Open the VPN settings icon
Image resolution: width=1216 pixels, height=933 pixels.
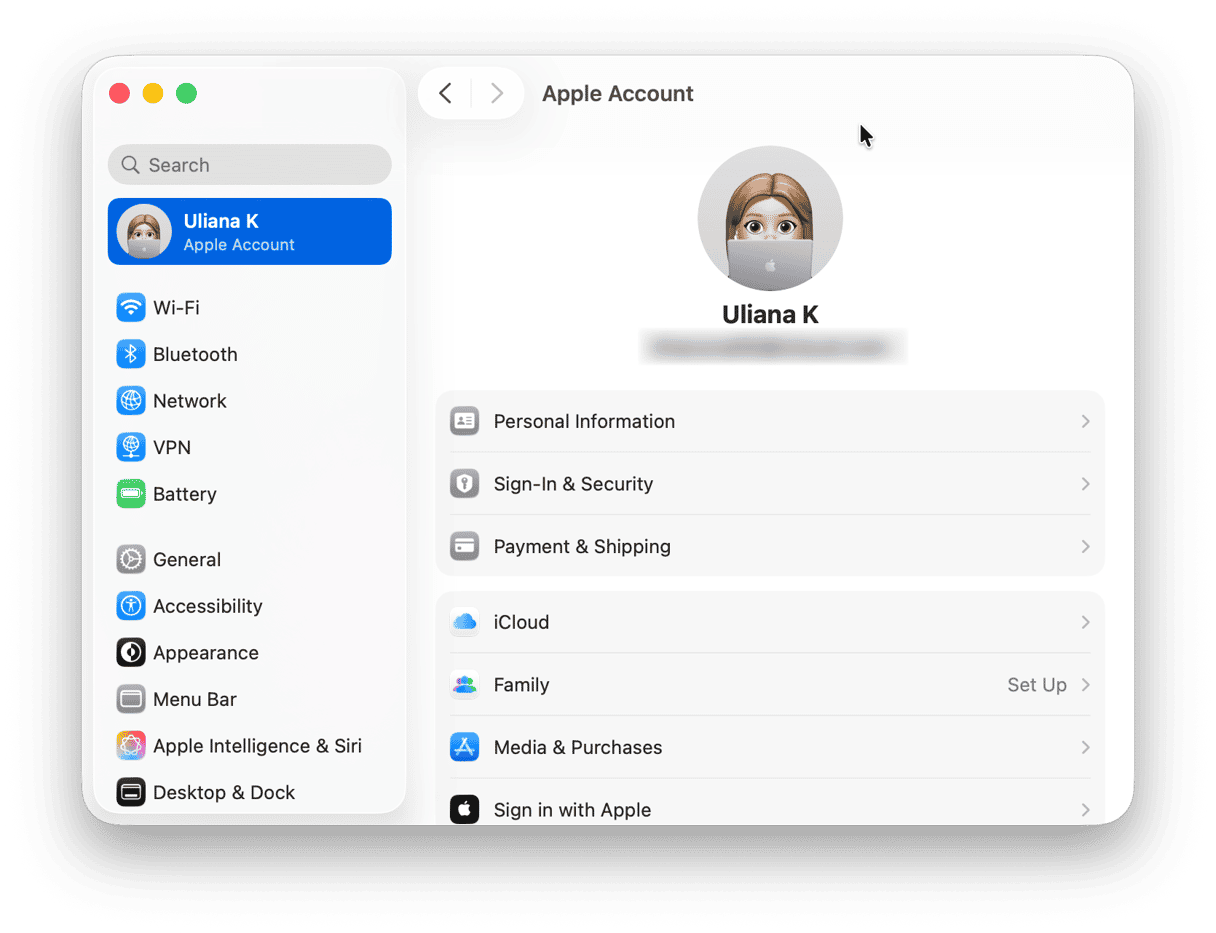pos(131,447)
